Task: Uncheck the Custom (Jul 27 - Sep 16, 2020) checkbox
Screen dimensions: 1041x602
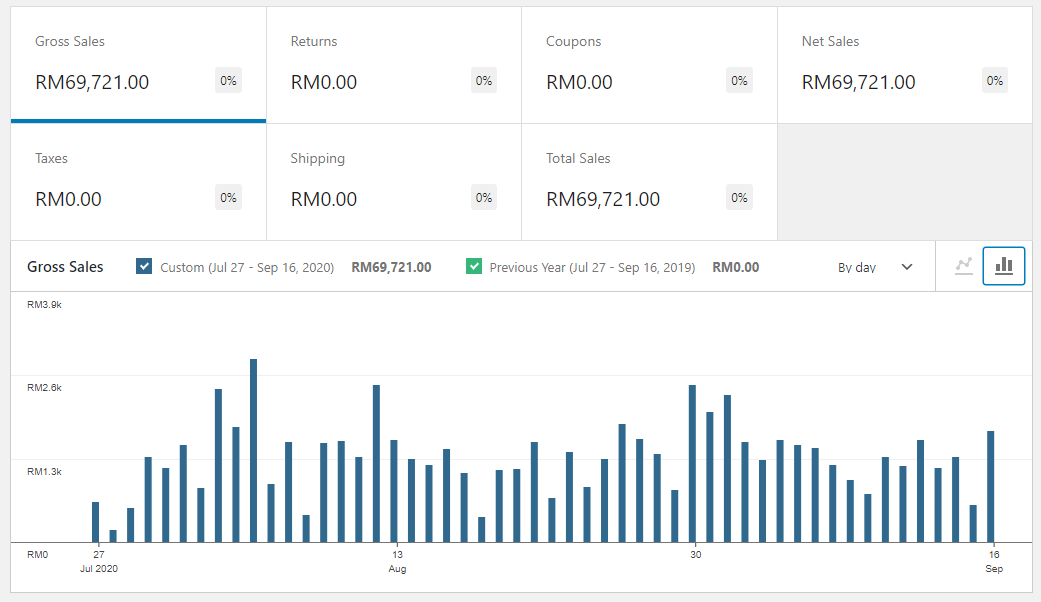Action: point(143,266)
